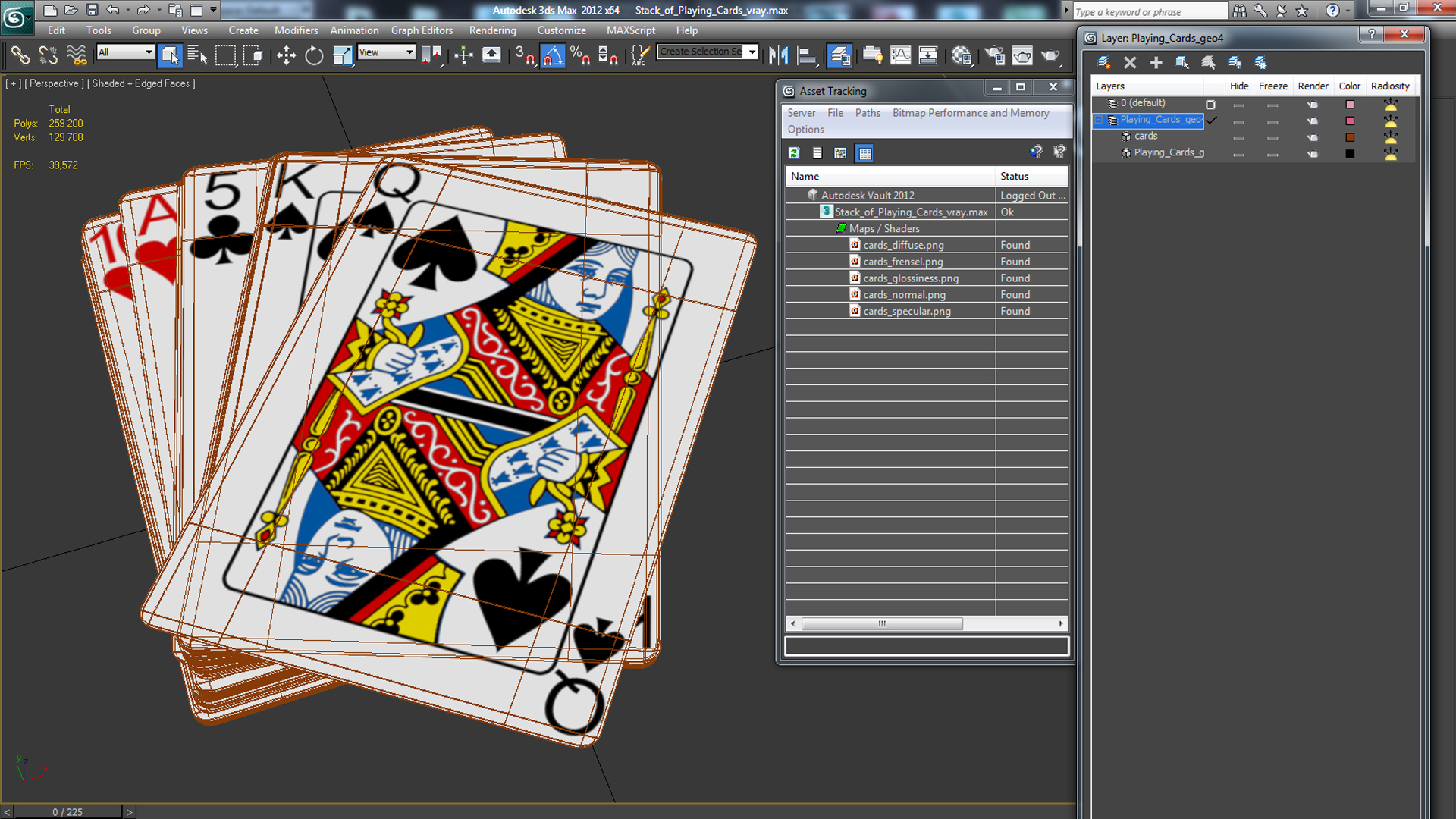
Task: Click the Render Production teapot icon
Action: (x=1050, y=55)
